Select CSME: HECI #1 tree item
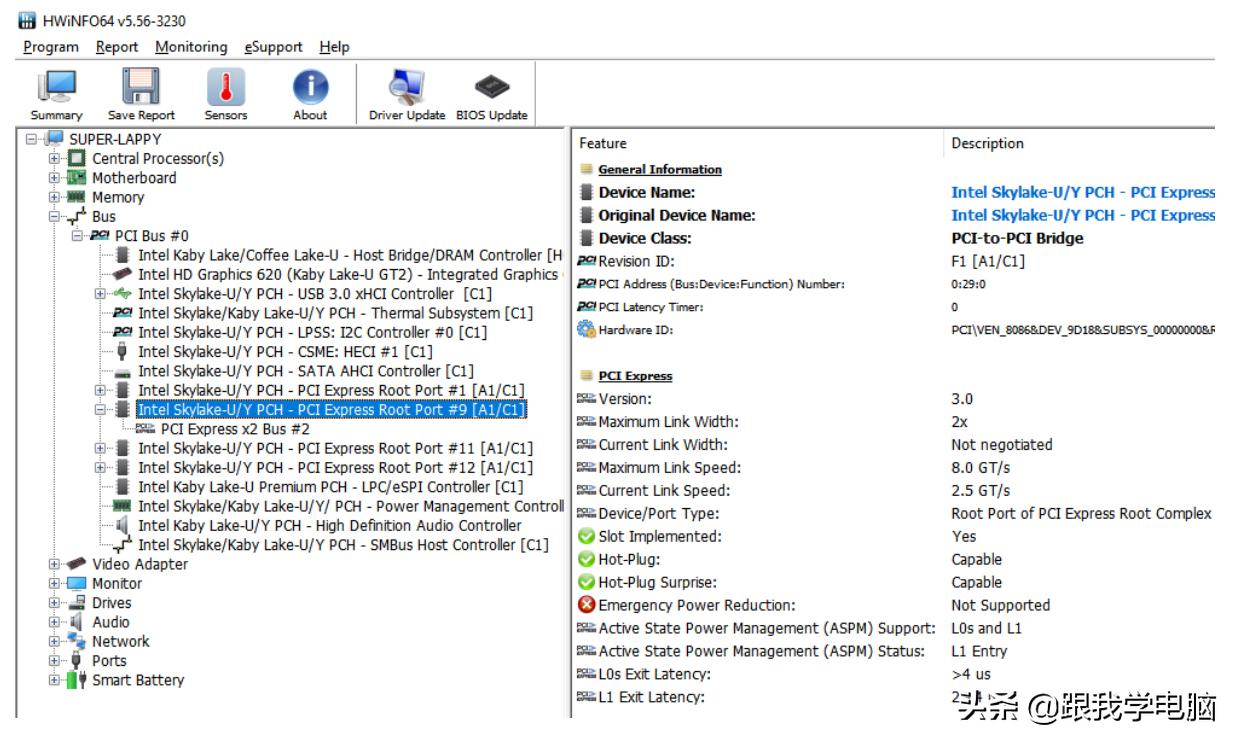Viewport: 1238px width, 744px height. coord(285,352)
